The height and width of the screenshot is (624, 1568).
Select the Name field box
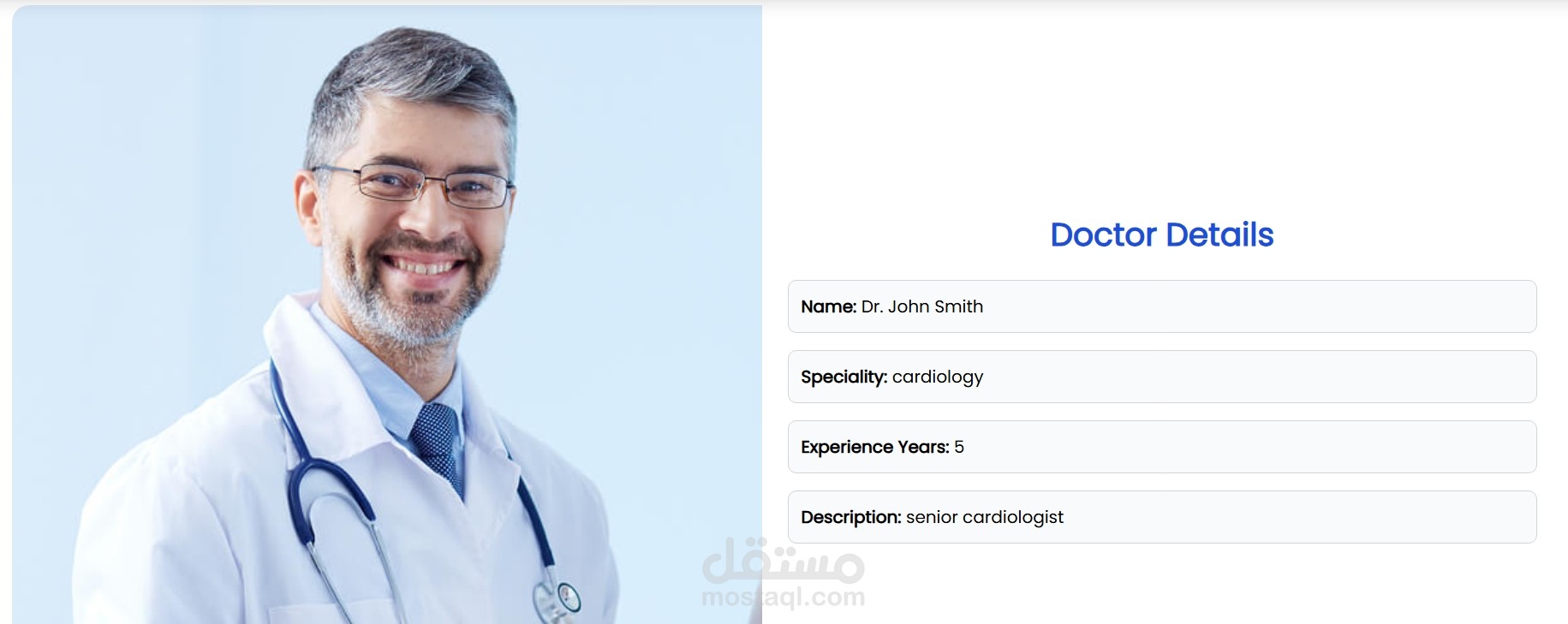(x=1162, y=306)
